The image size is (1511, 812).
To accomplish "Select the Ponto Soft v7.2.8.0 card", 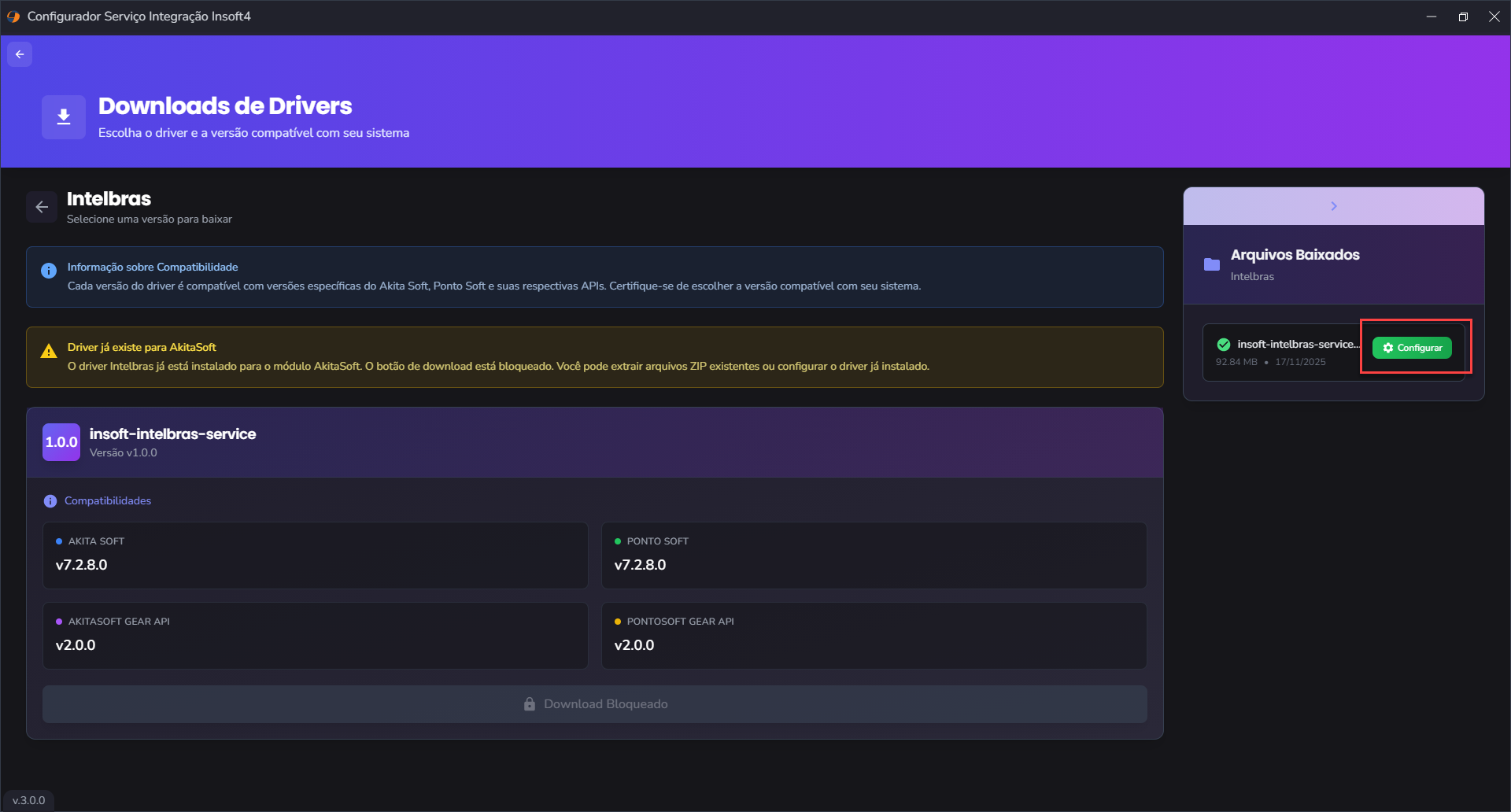I will coord(874,555).
